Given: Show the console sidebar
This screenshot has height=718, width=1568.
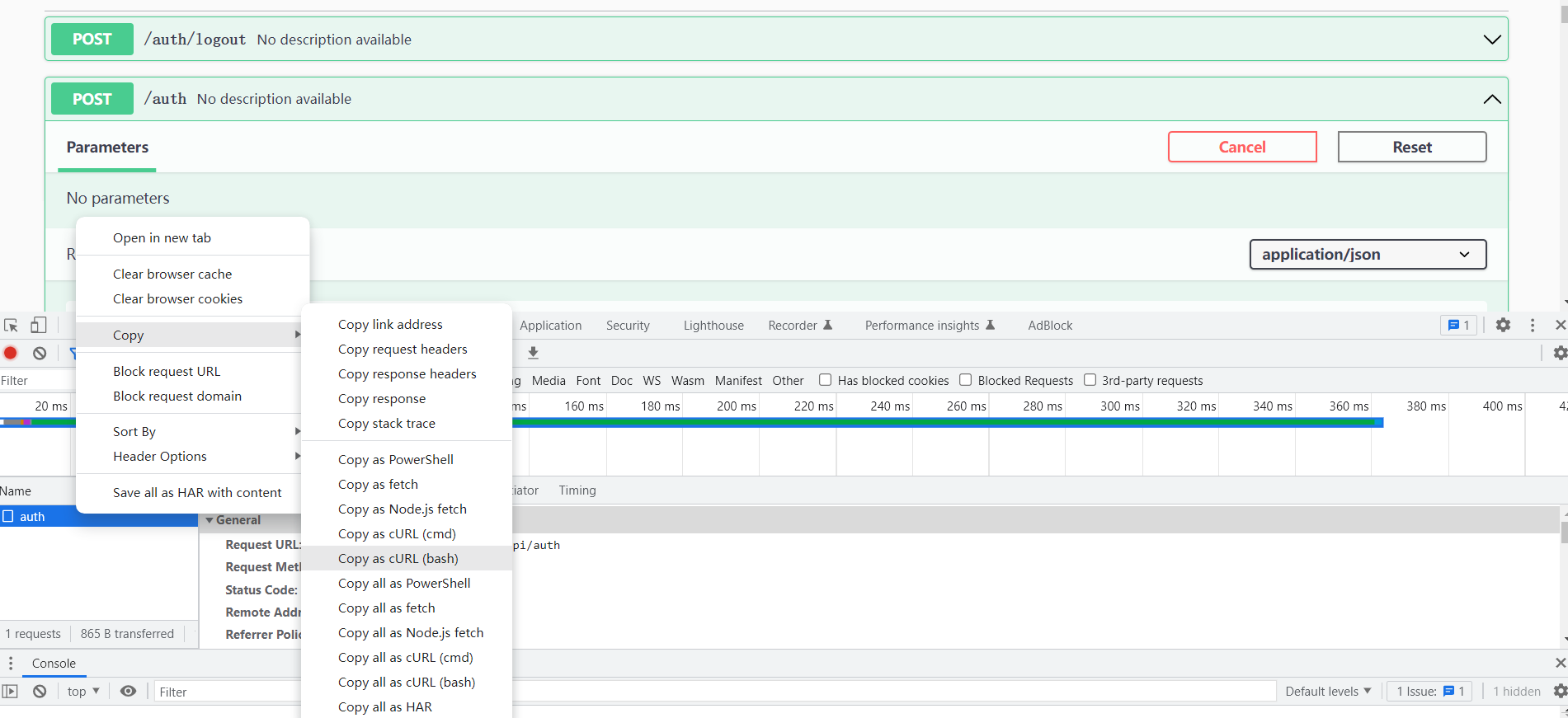Looking at the screenshot, I should pyautogui.click(x=10, y=692).
